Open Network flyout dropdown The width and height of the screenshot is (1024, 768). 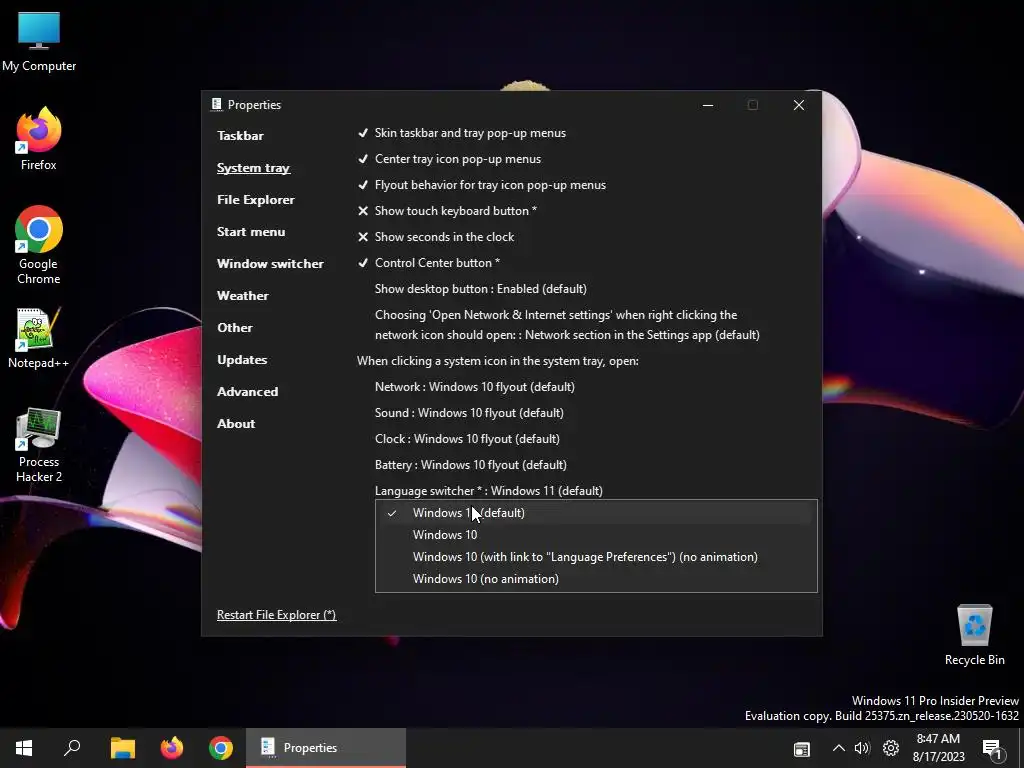475,387
